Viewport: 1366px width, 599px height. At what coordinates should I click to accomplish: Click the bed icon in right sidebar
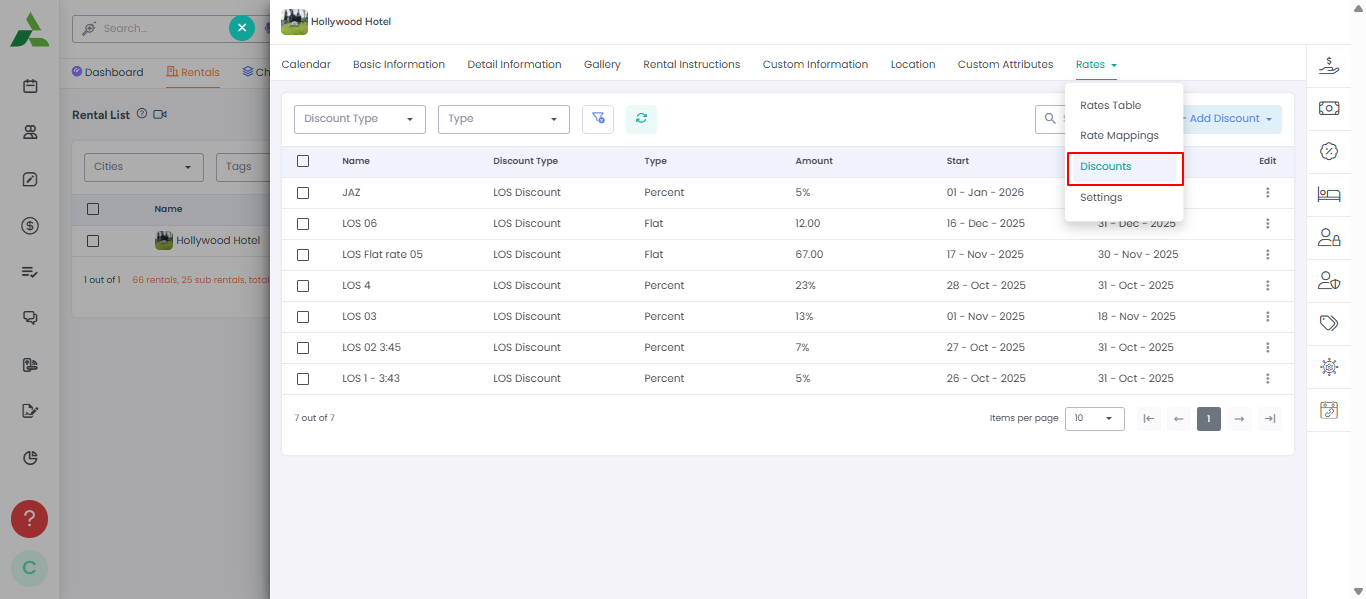pos(1328,194)
